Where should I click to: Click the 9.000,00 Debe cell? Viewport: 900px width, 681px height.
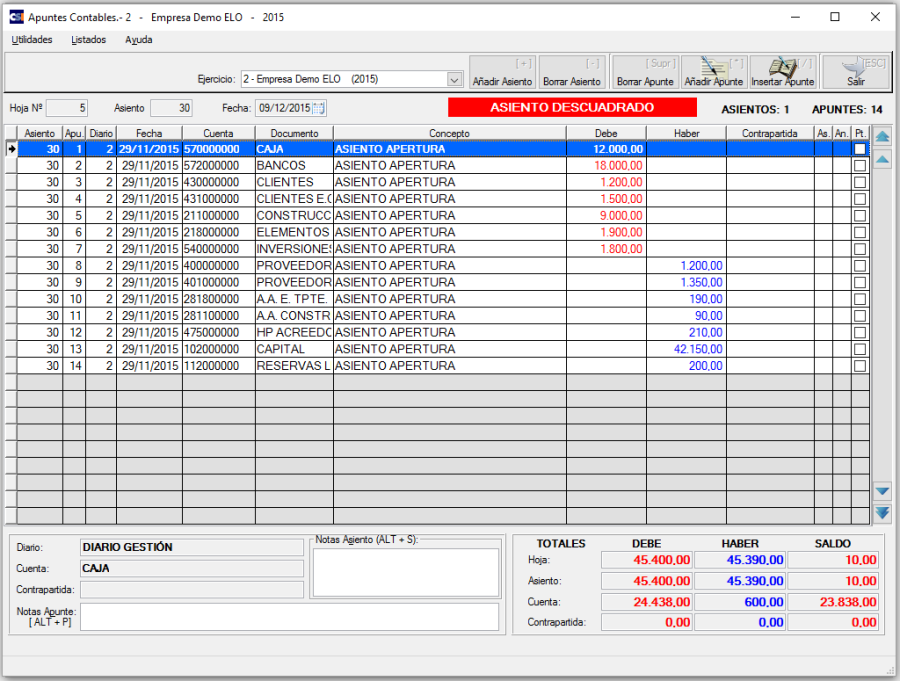(606, 216)
